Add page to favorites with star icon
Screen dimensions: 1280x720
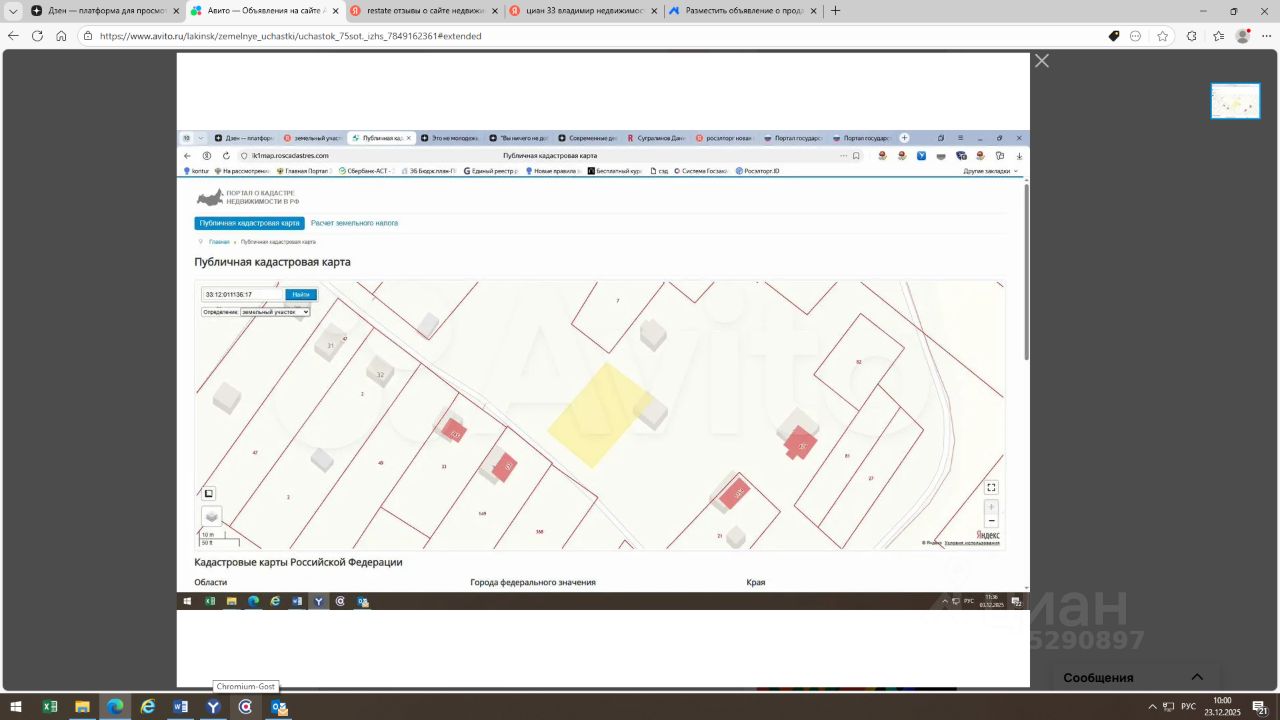[x=1162, y=36]
